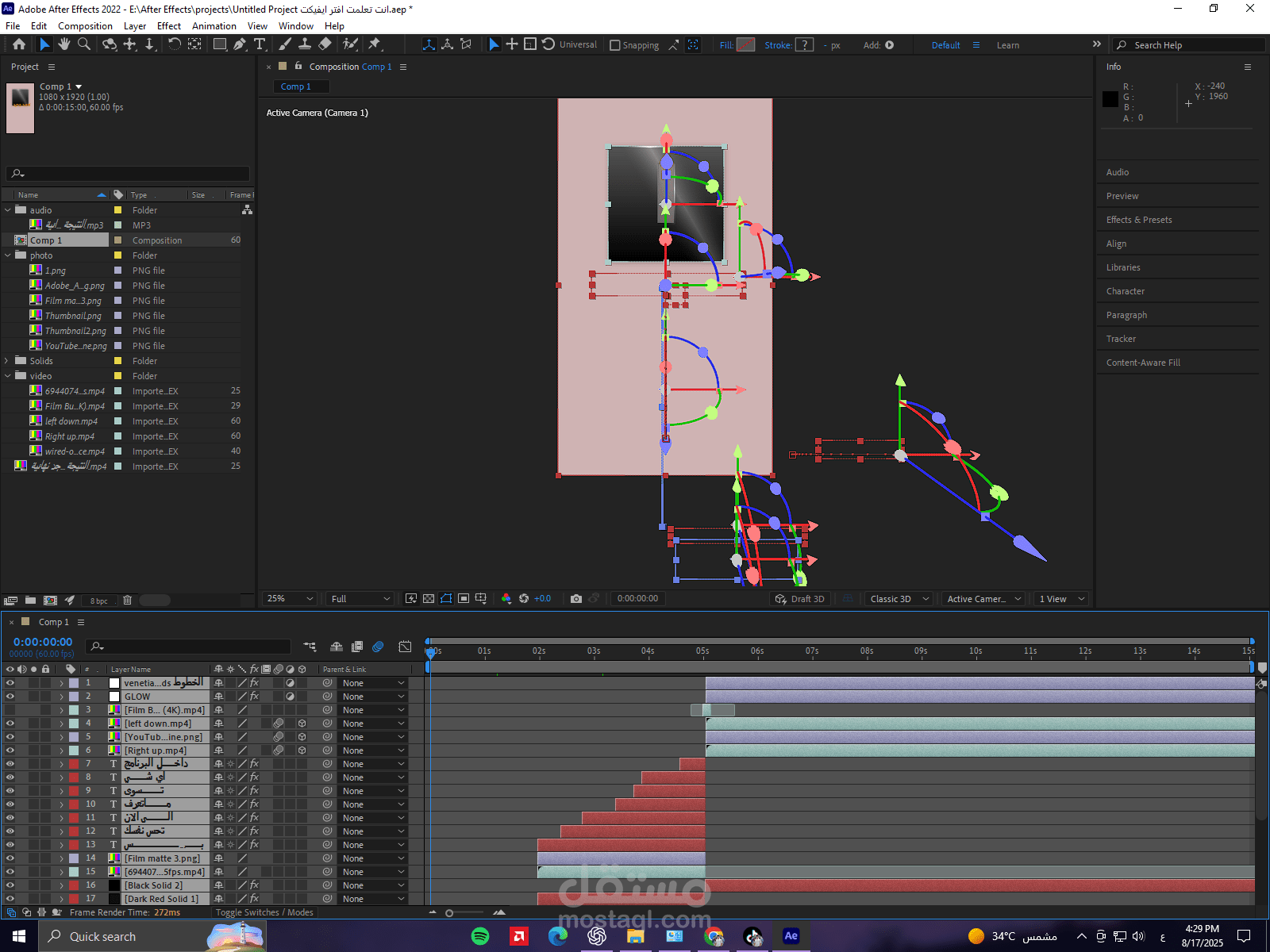
Task: Toggle the transparency grid in viewer
Action: [x=429, y=599]
